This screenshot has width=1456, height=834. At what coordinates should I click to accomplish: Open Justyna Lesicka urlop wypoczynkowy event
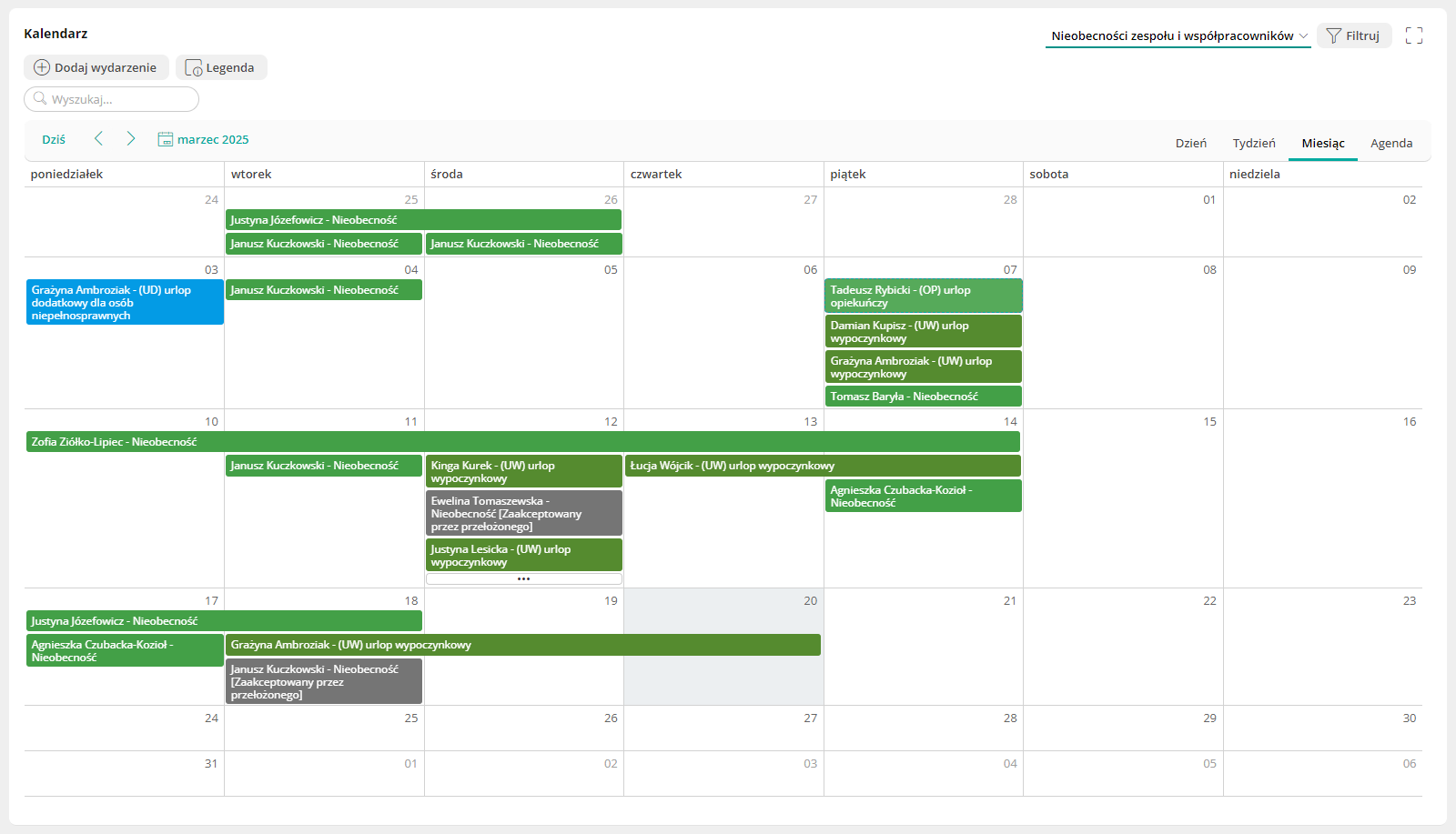(x=524, y=555)
